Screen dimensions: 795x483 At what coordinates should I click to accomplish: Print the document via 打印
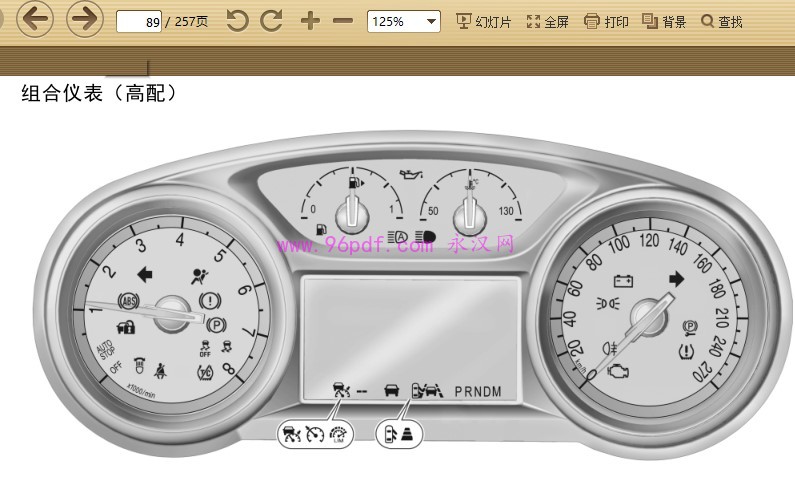click(606, 21)
